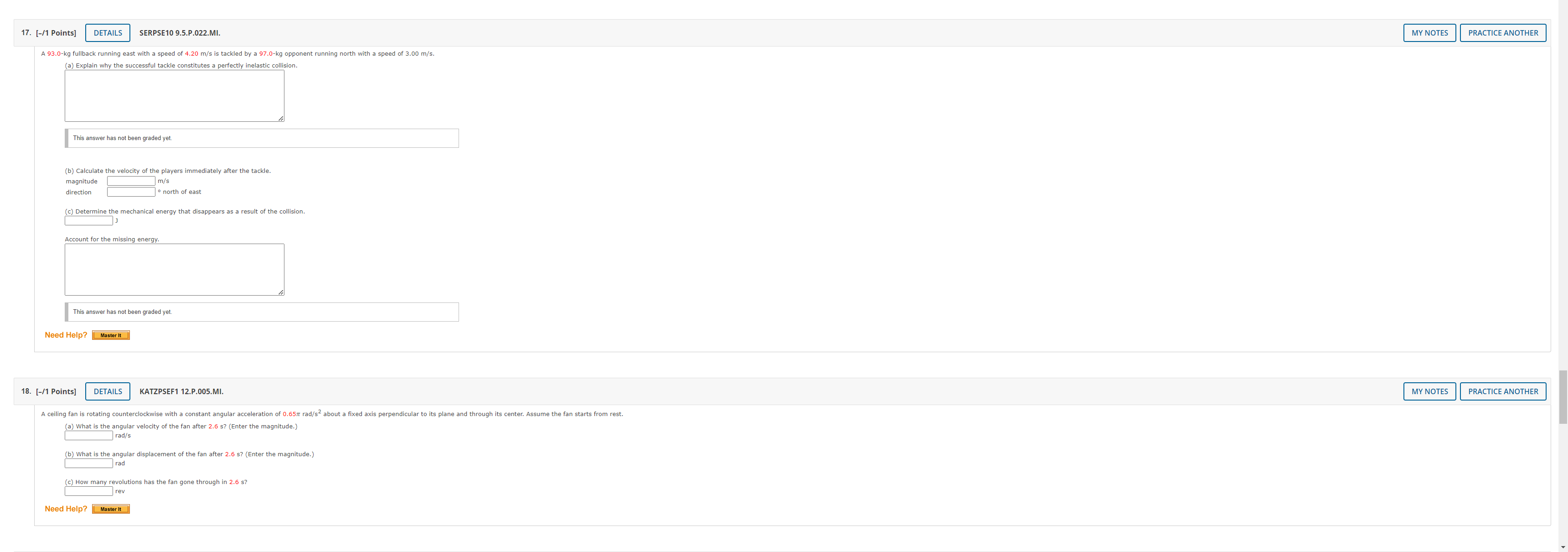Click PRACTICE ANOTHER for question 18

click(1502, 391)
